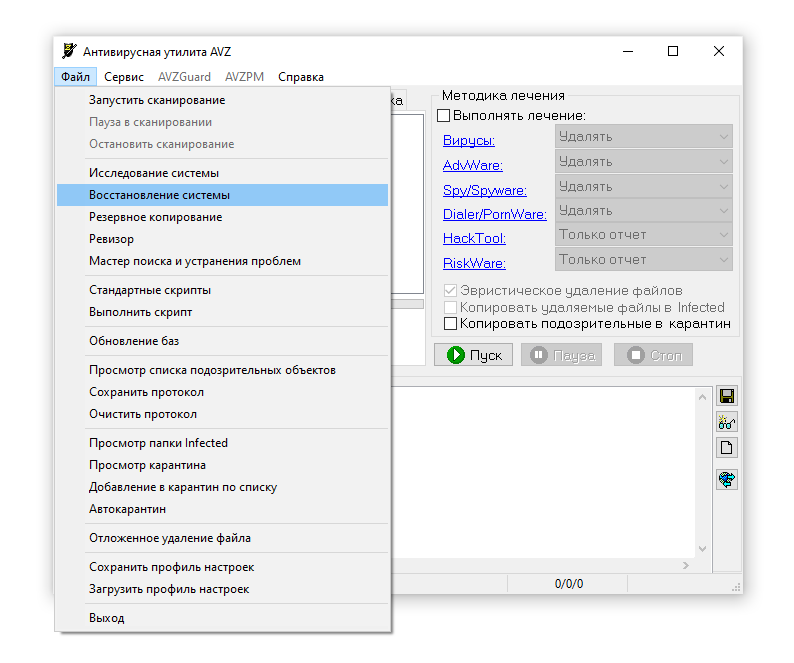
Task: Open the Вирусы action dropdown
Action: coord(644,137)
